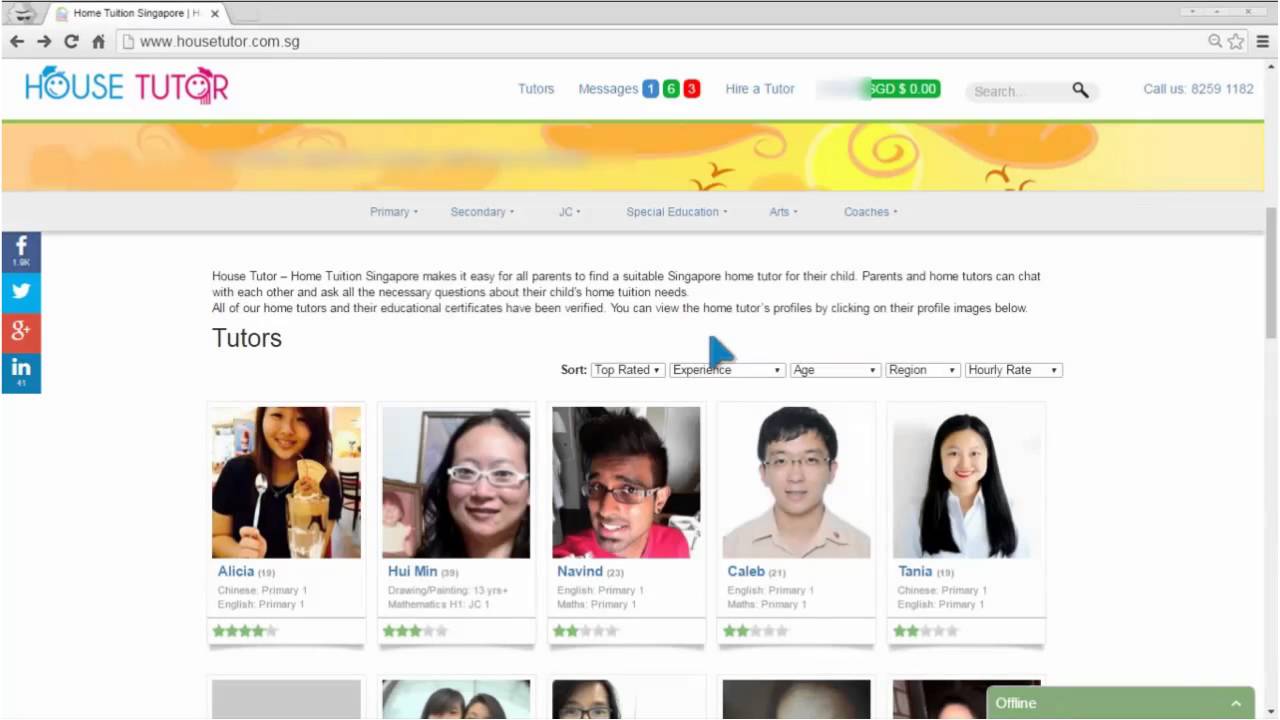Viewport: 1280px width, 720px height.
Task: Click Caleb's star rating
Action: pos(755,631)
